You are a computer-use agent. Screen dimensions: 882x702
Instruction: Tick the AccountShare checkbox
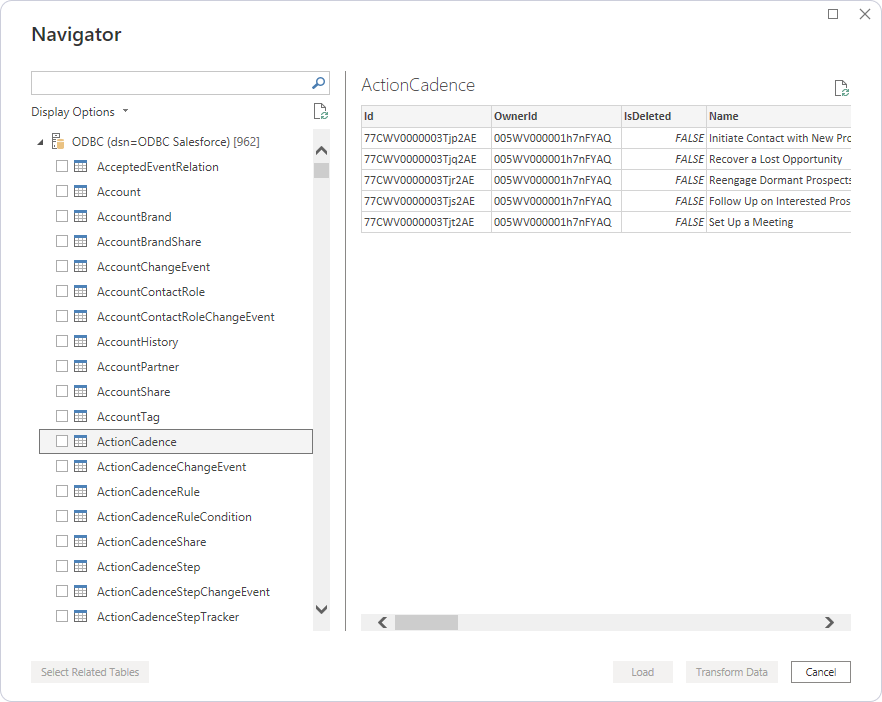click(62, 392)
